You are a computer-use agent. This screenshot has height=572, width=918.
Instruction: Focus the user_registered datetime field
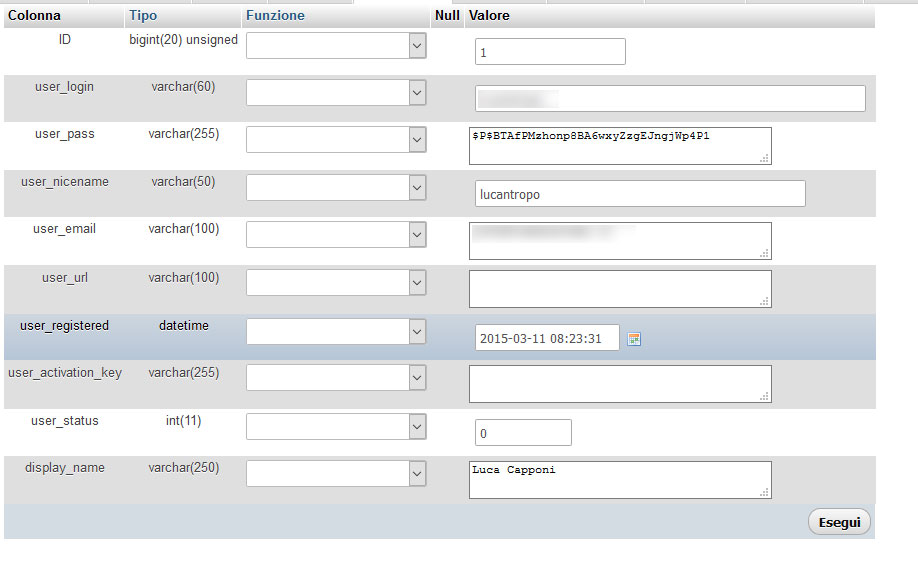547,338
